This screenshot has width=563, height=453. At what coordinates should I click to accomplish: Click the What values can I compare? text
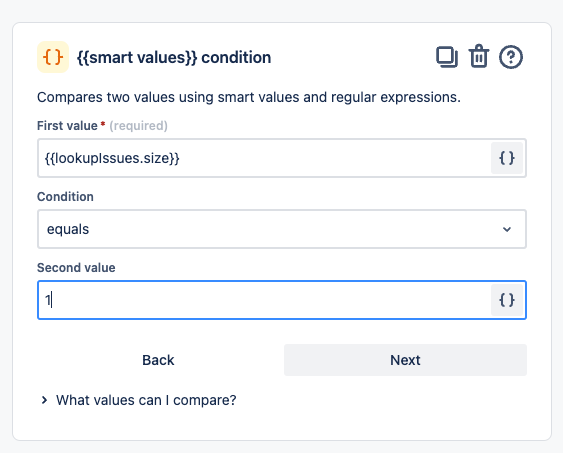(x=146, y=400)
